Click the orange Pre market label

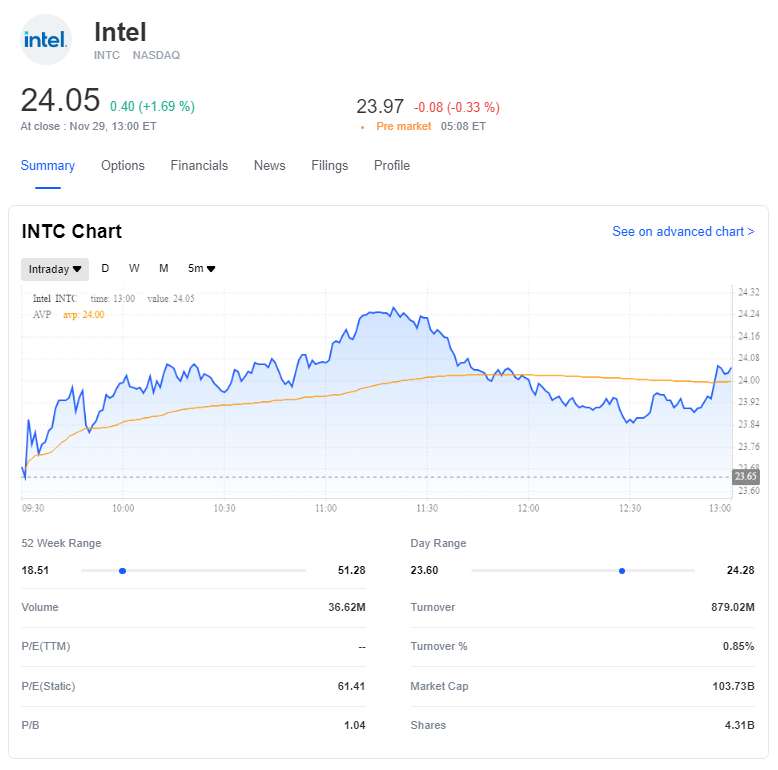pyautogui.click(x=404, y=127)
